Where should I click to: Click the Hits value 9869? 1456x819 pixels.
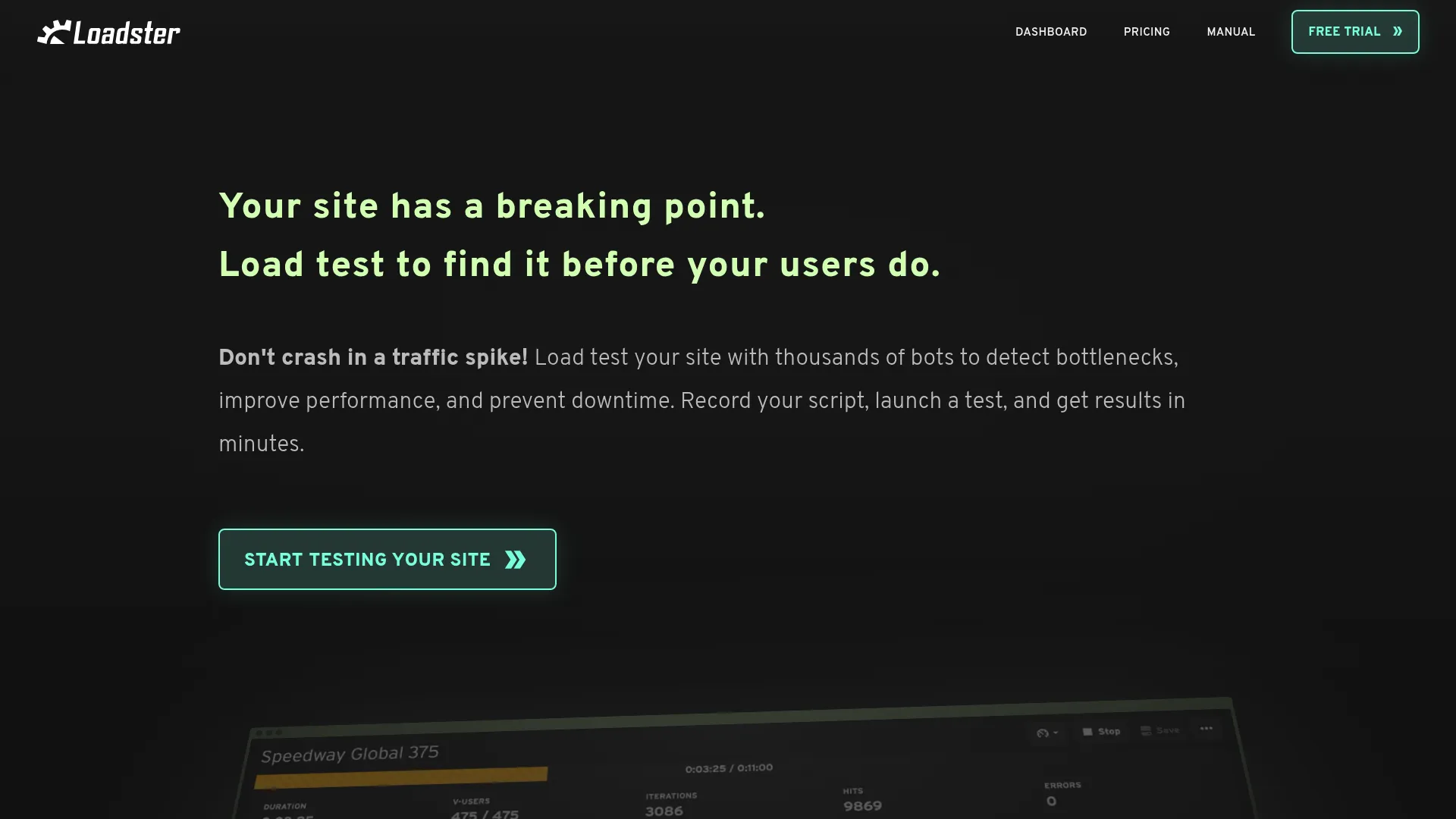862,806
